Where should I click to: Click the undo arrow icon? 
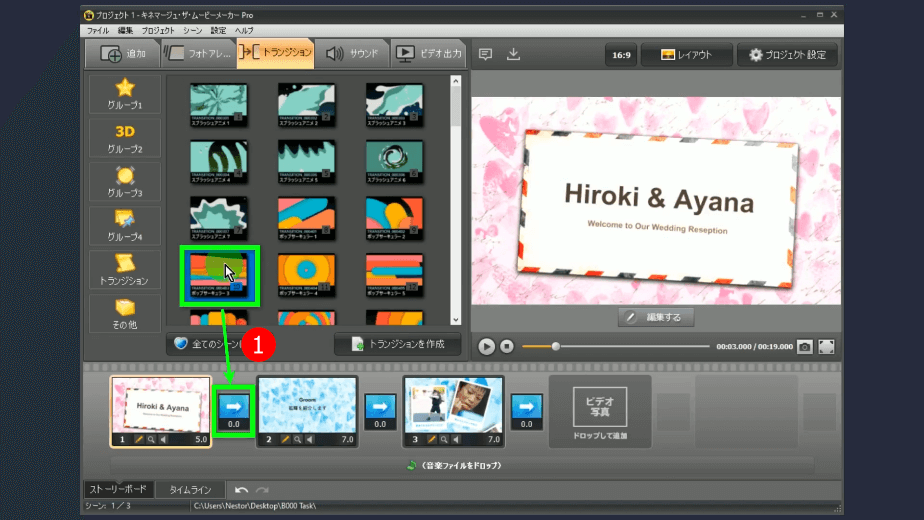pyautogui.click(x=241, y=490)
